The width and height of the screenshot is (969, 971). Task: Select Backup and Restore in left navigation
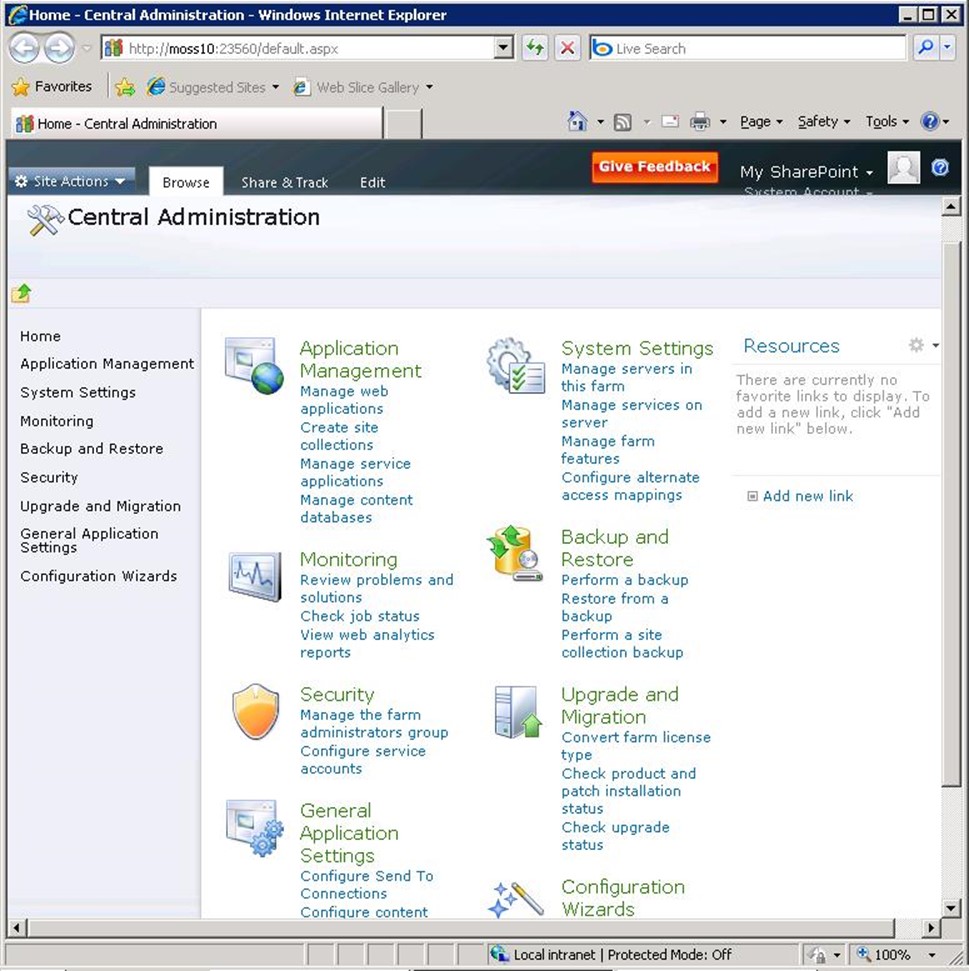[91, 449]
